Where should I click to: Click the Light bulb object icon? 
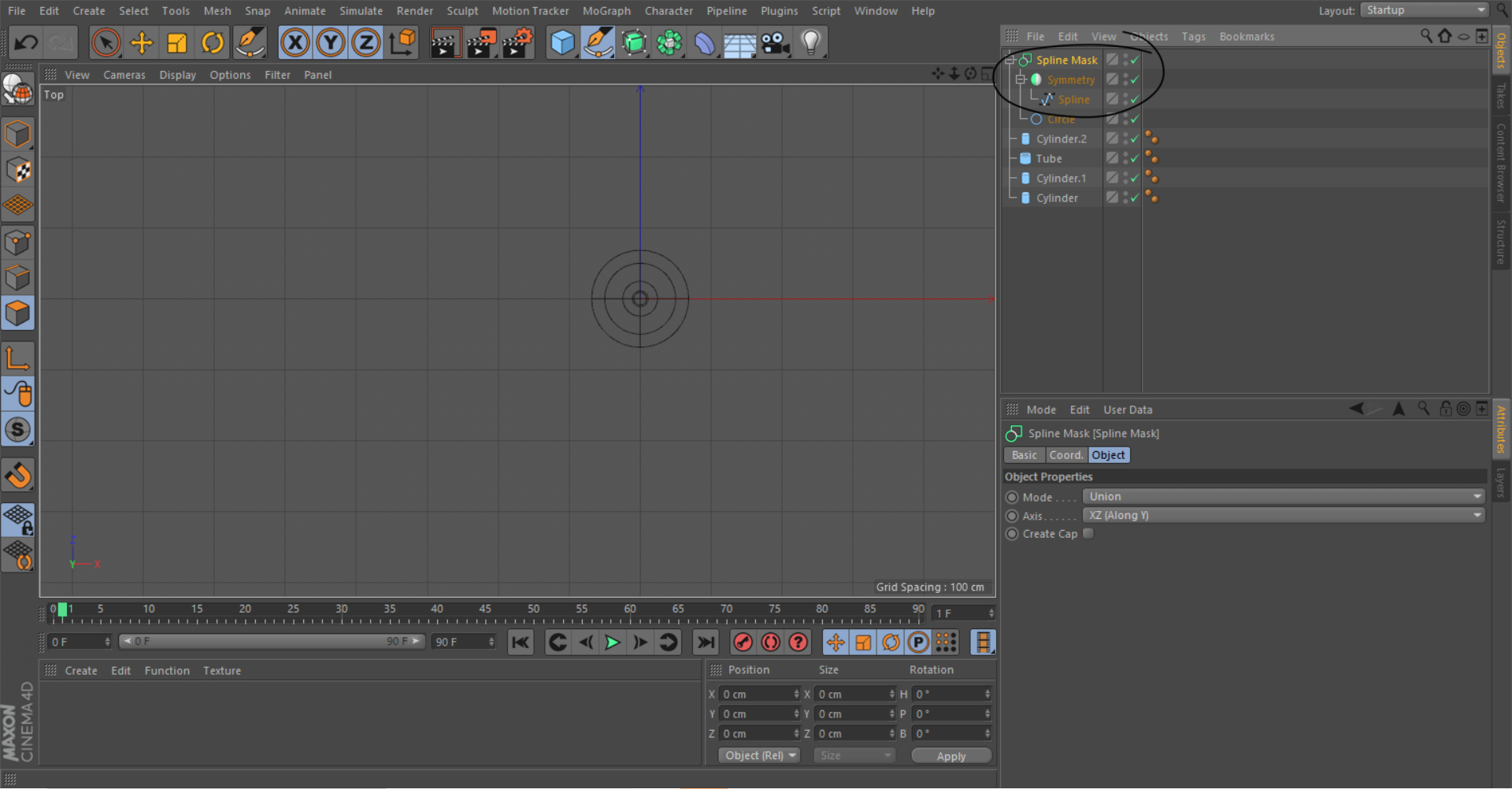pyautogui.click(x=810, y=43)
